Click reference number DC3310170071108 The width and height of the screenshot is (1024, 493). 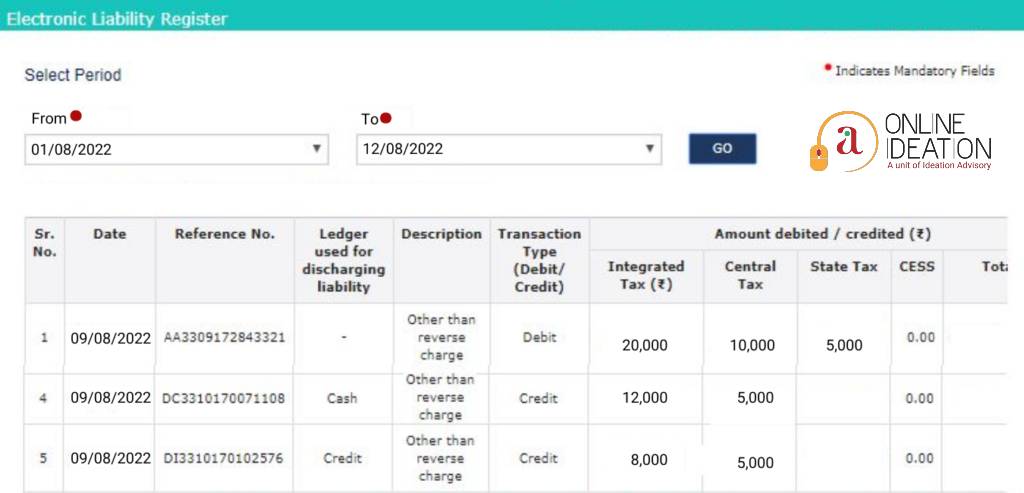[224, 399]
